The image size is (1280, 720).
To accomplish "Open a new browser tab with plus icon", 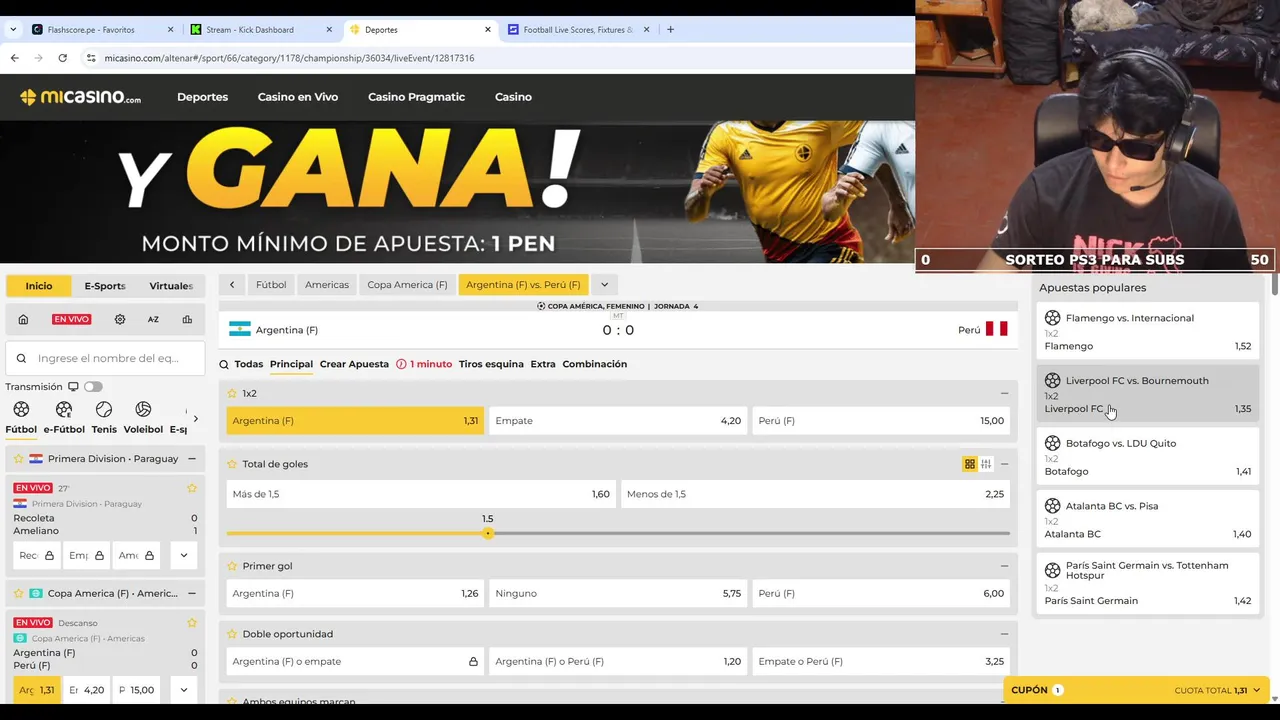I will click(670, 30).
